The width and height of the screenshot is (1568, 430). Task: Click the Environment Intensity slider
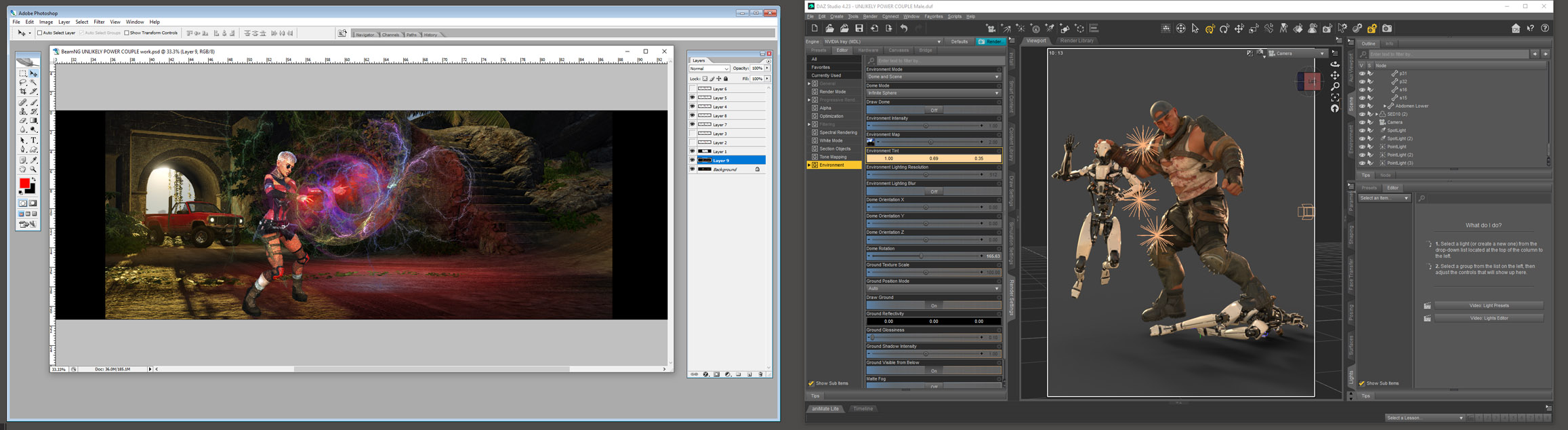926,126
